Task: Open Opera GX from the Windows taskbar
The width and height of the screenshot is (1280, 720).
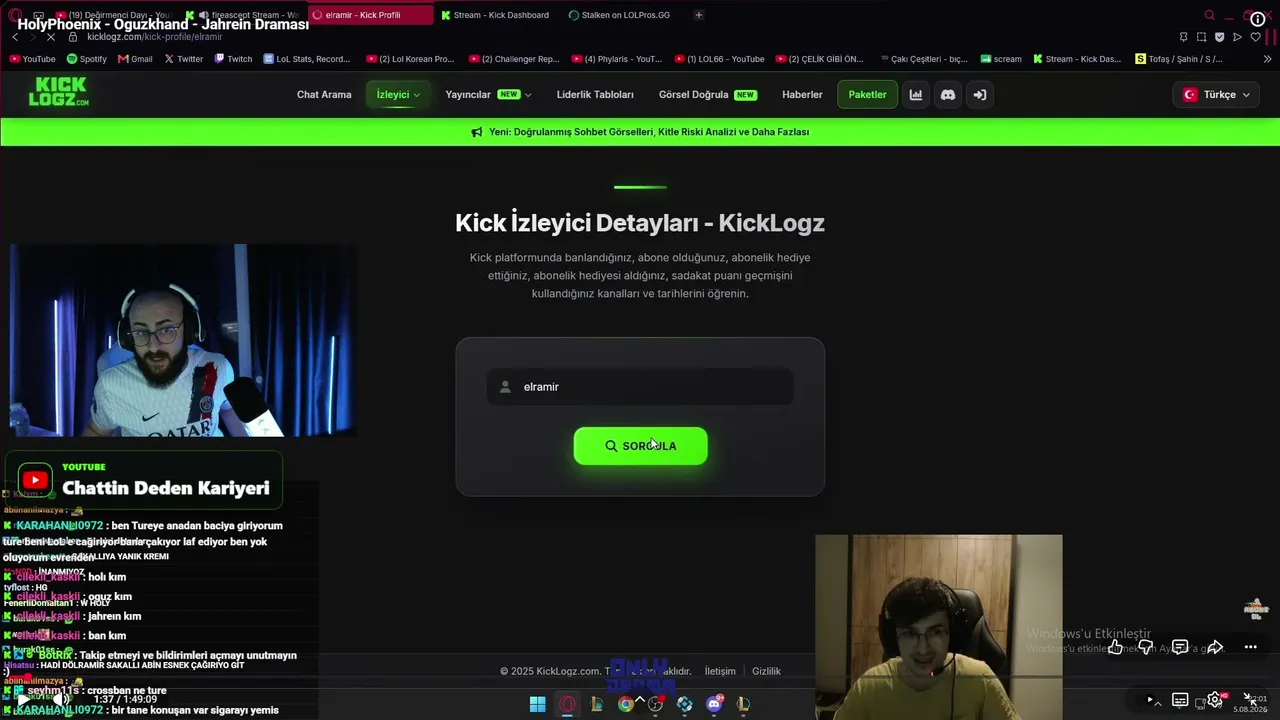Action: [x=567, y=704]
